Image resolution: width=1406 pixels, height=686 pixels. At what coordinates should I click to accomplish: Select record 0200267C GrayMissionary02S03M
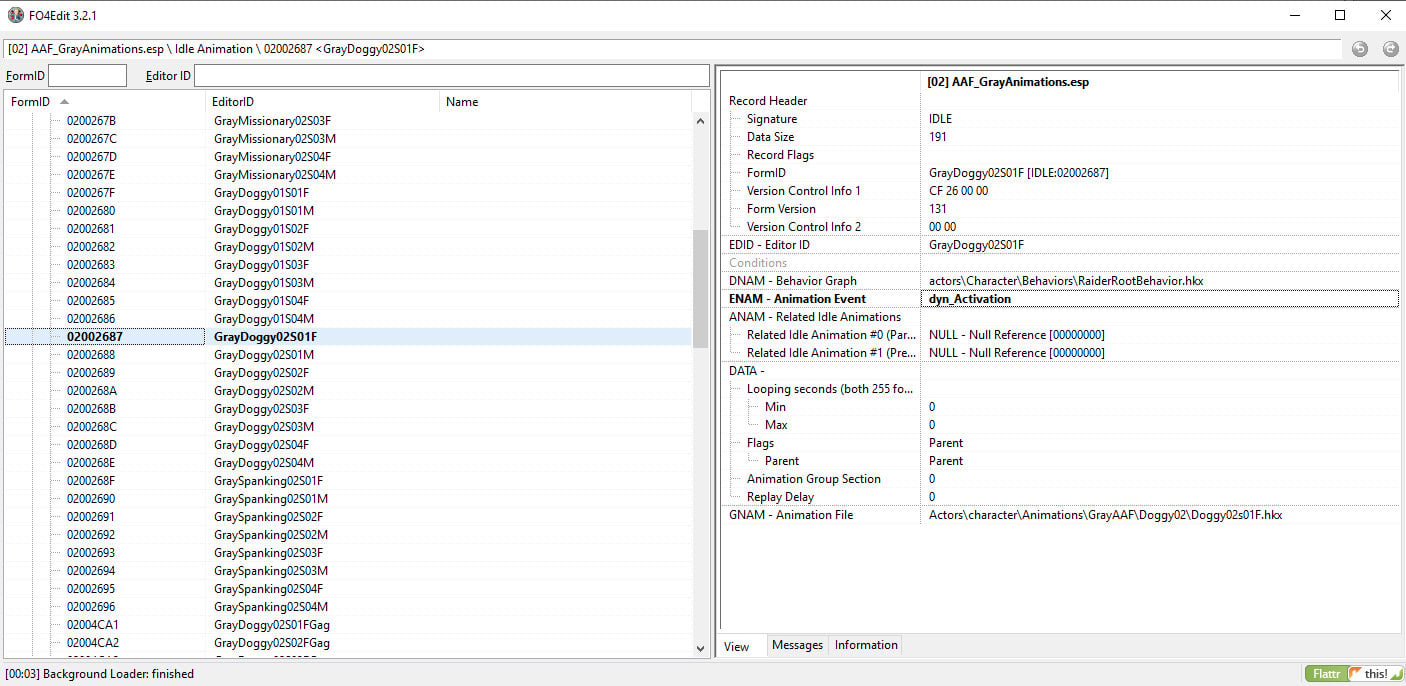pyautogui.click(x=348, y=139)
